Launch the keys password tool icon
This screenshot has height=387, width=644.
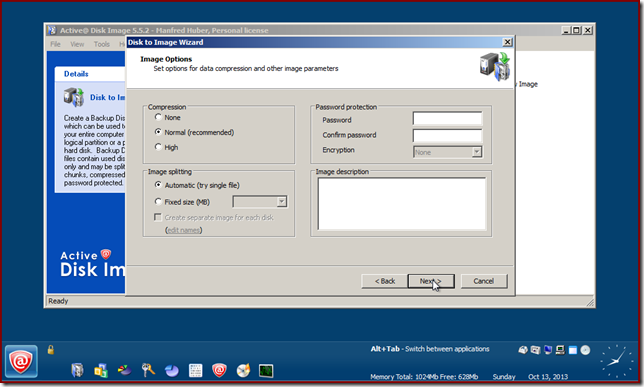tap(148, 370)
